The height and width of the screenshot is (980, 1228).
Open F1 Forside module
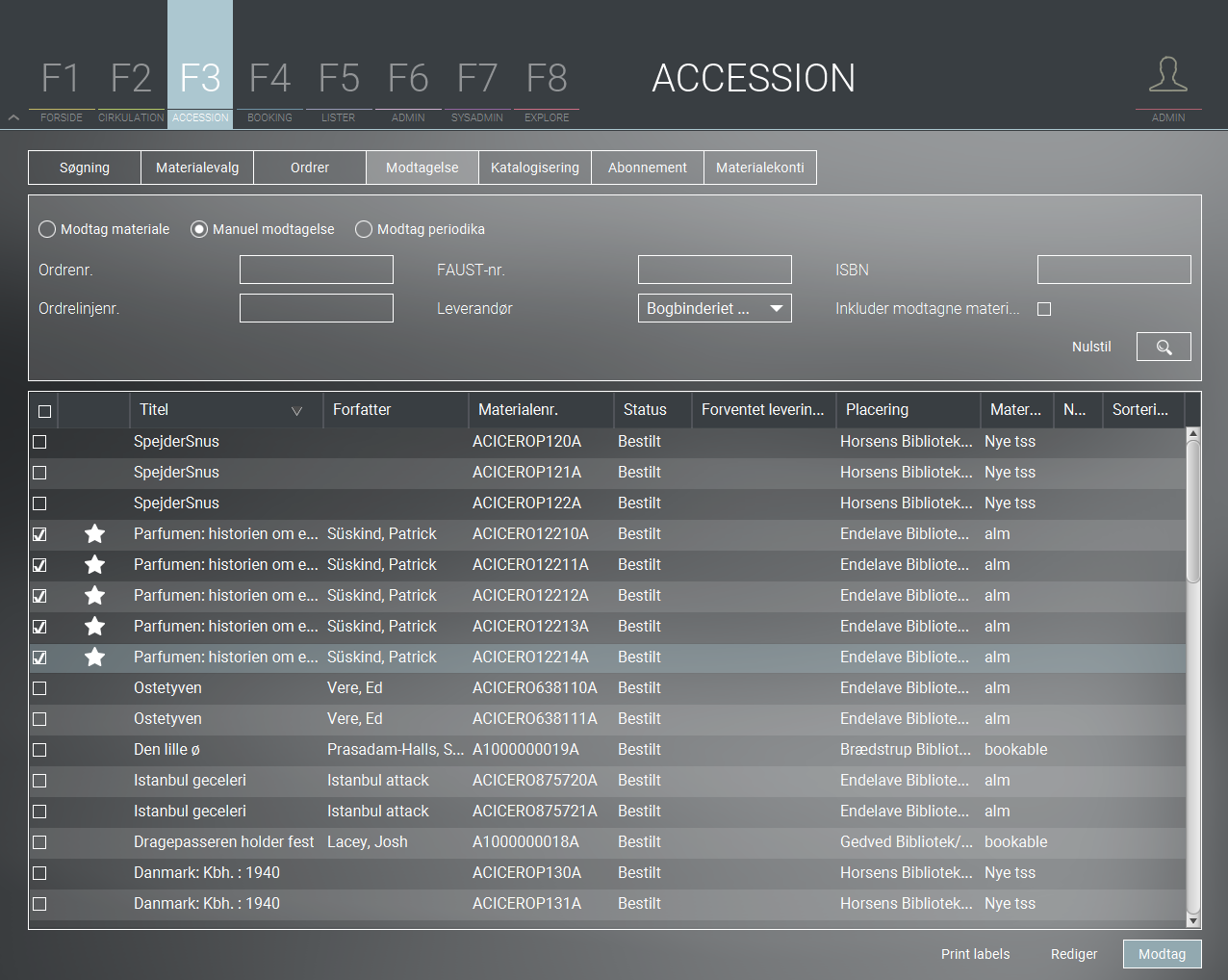coord(62,89)
